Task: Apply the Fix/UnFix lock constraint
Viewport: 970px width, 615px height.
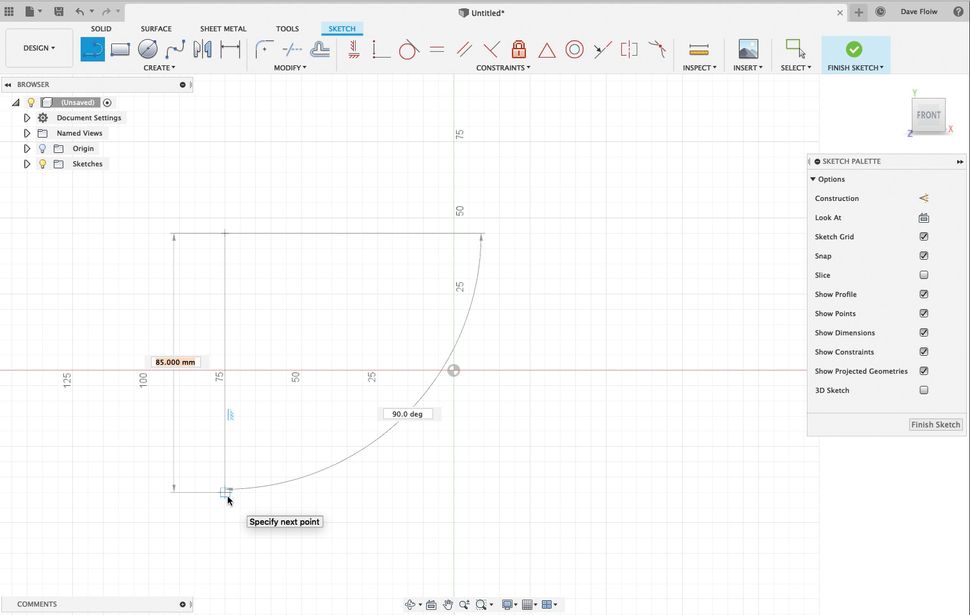Action: [x=519, y=48]
